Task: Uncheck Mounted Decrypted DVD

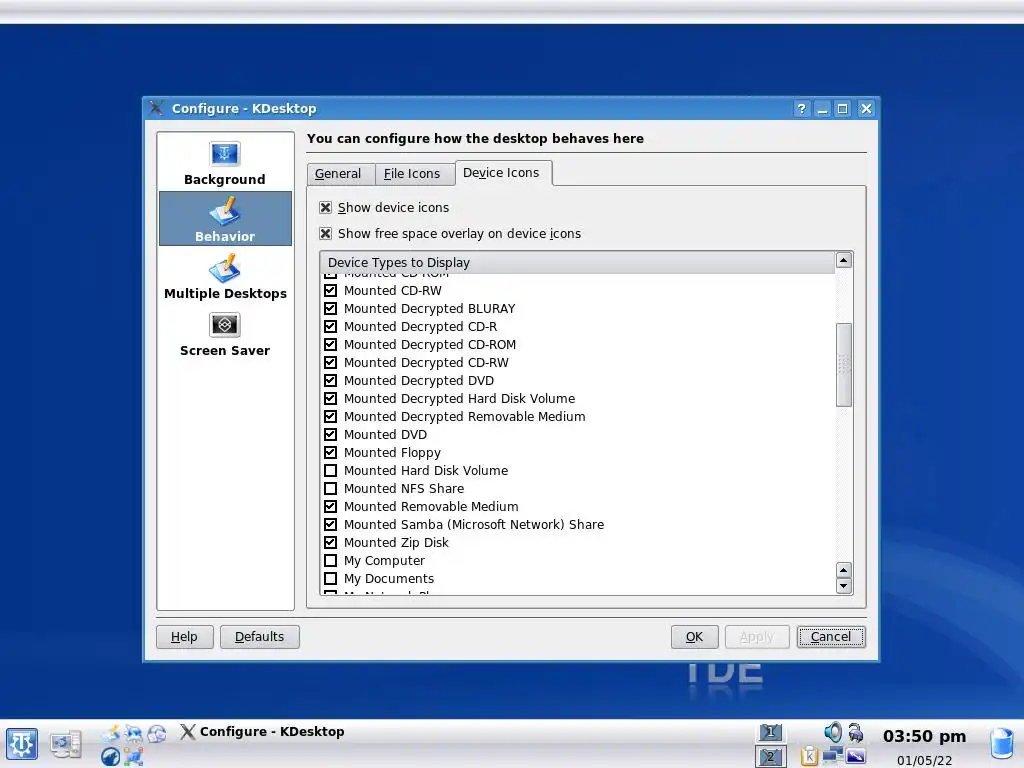Action: (x=330, y=381)
